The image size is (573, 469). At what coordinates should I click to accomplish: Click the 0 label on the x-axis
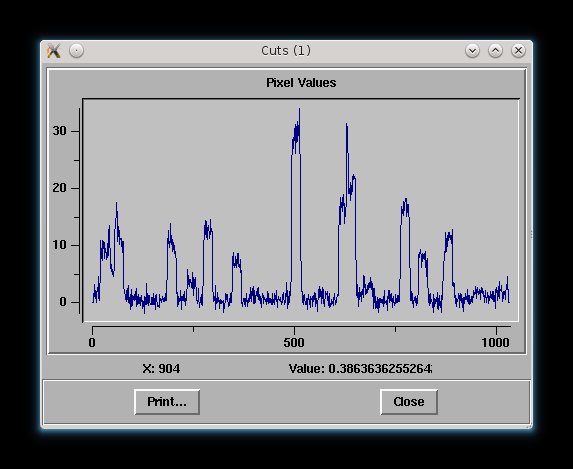(x=92, y=343)
